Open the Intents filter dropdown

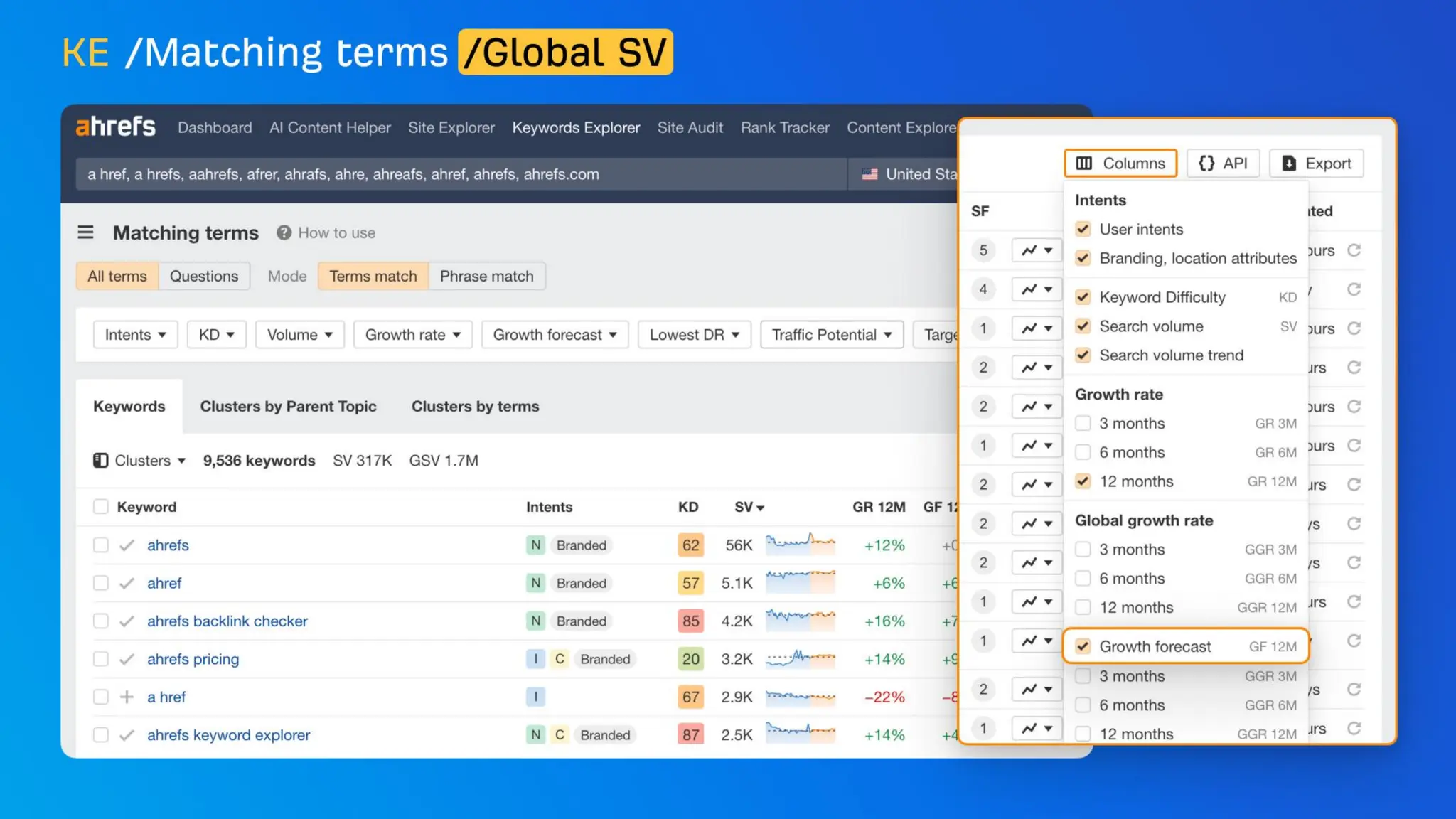135,335
